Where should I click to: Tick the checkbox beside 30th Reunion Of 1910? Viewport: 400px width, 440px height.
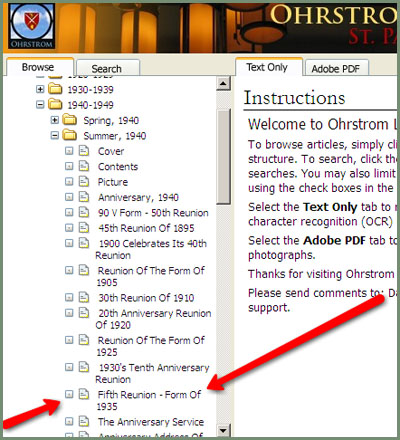(69, 297)
